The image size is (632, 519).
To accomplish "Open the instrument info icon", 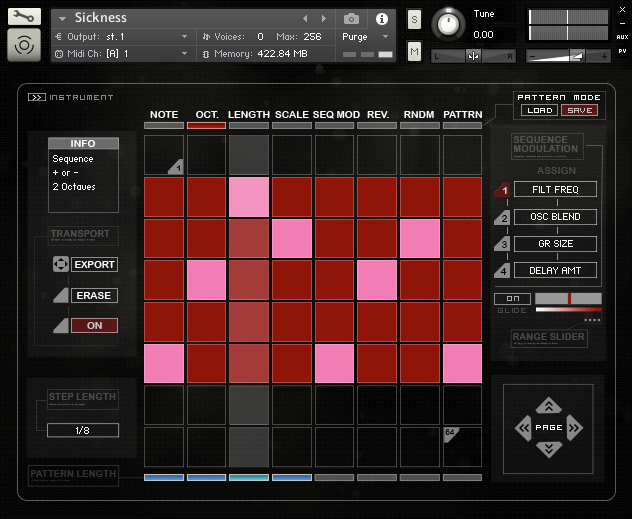I will (381, 19).
